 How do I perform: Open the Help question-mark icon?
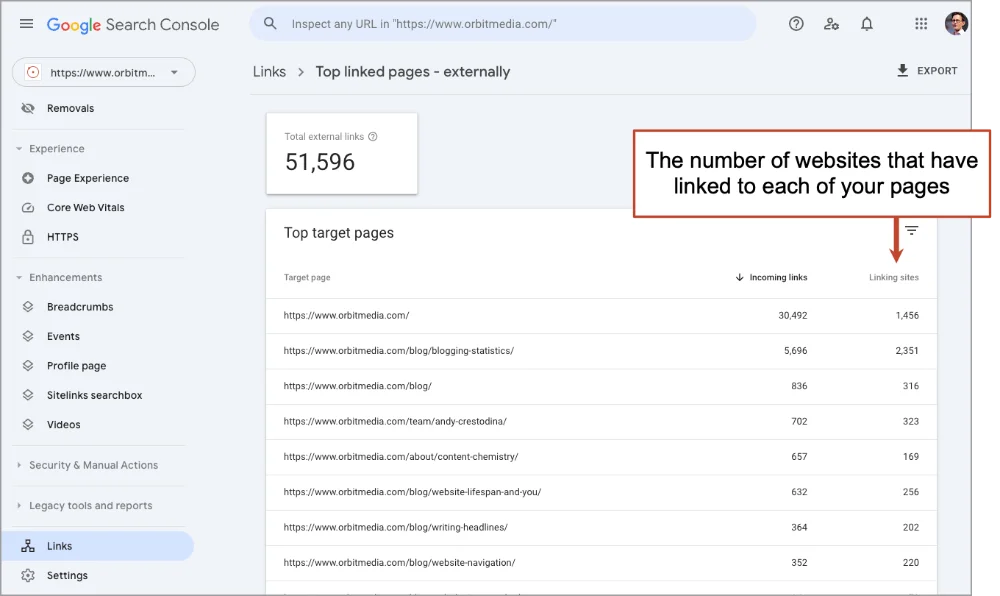(x=796, y=24)
